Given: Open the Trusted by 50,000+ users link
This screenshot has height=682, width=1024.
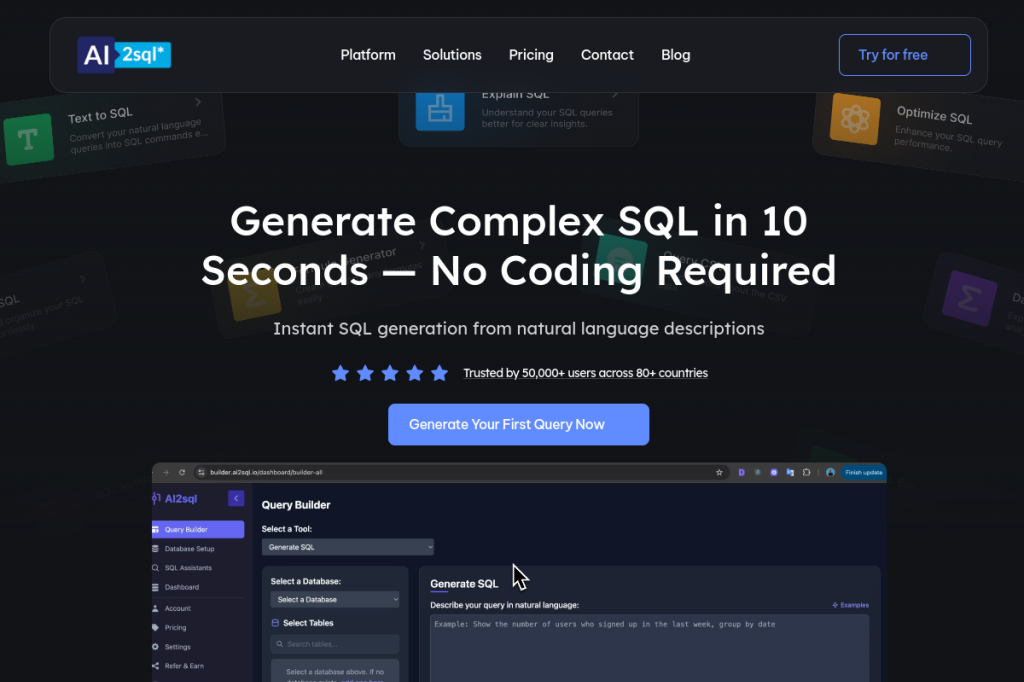Looking at the screenshot, I should (585, 373).
